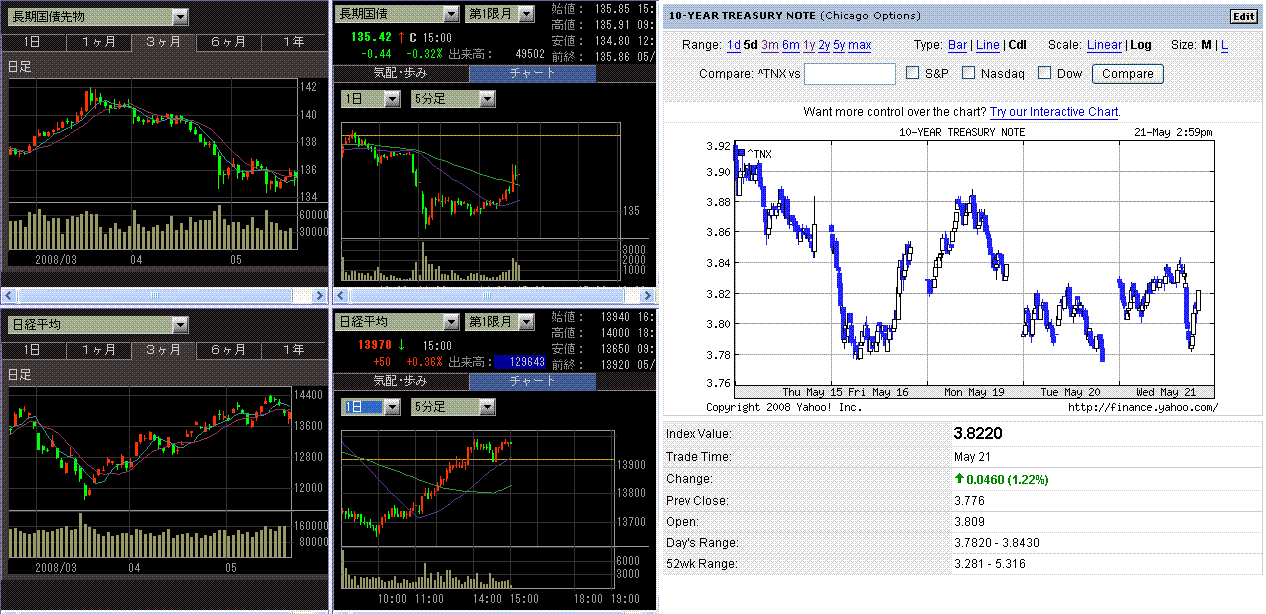Click the ^TNX compare symbol input field

(x=849, y=74)
